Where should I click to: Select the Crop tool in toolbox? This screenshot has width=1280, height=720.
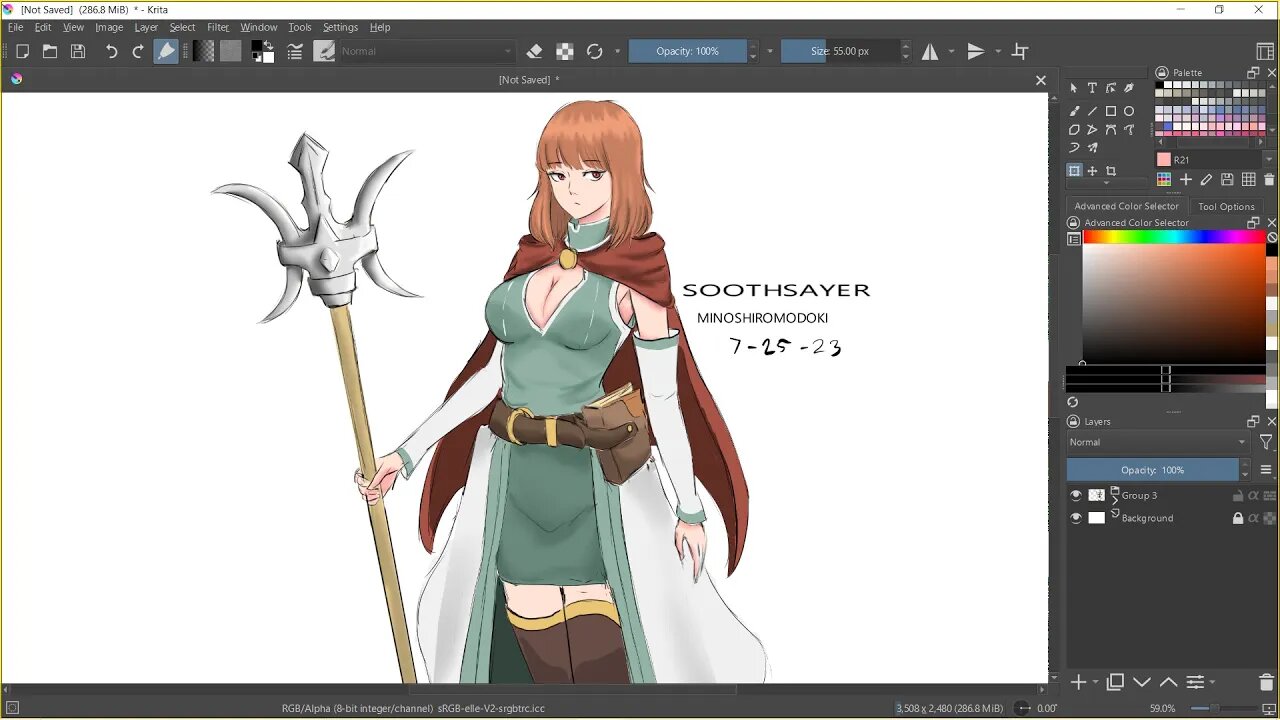pos(1110,171)
